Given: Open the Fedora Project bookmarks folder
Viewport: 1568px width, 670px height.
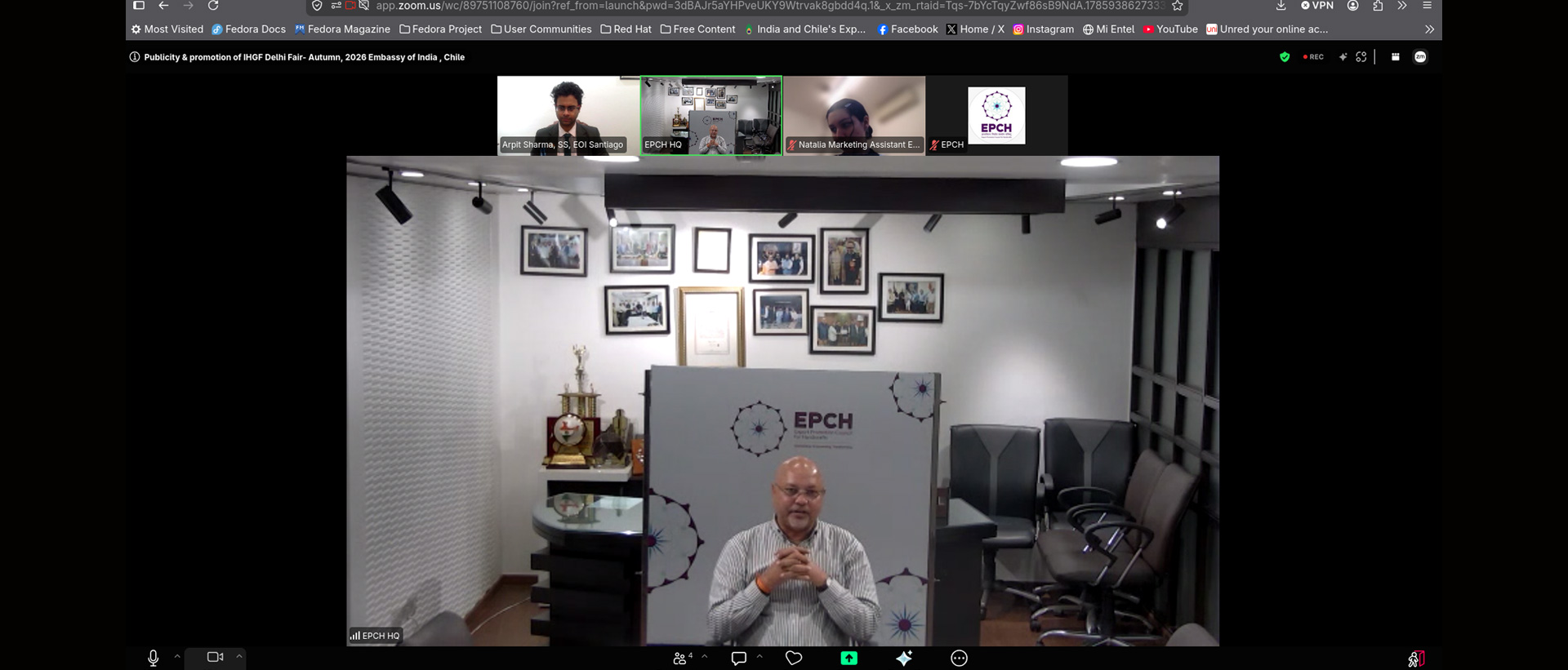Looking at the screenshot, I should point(441,29).
